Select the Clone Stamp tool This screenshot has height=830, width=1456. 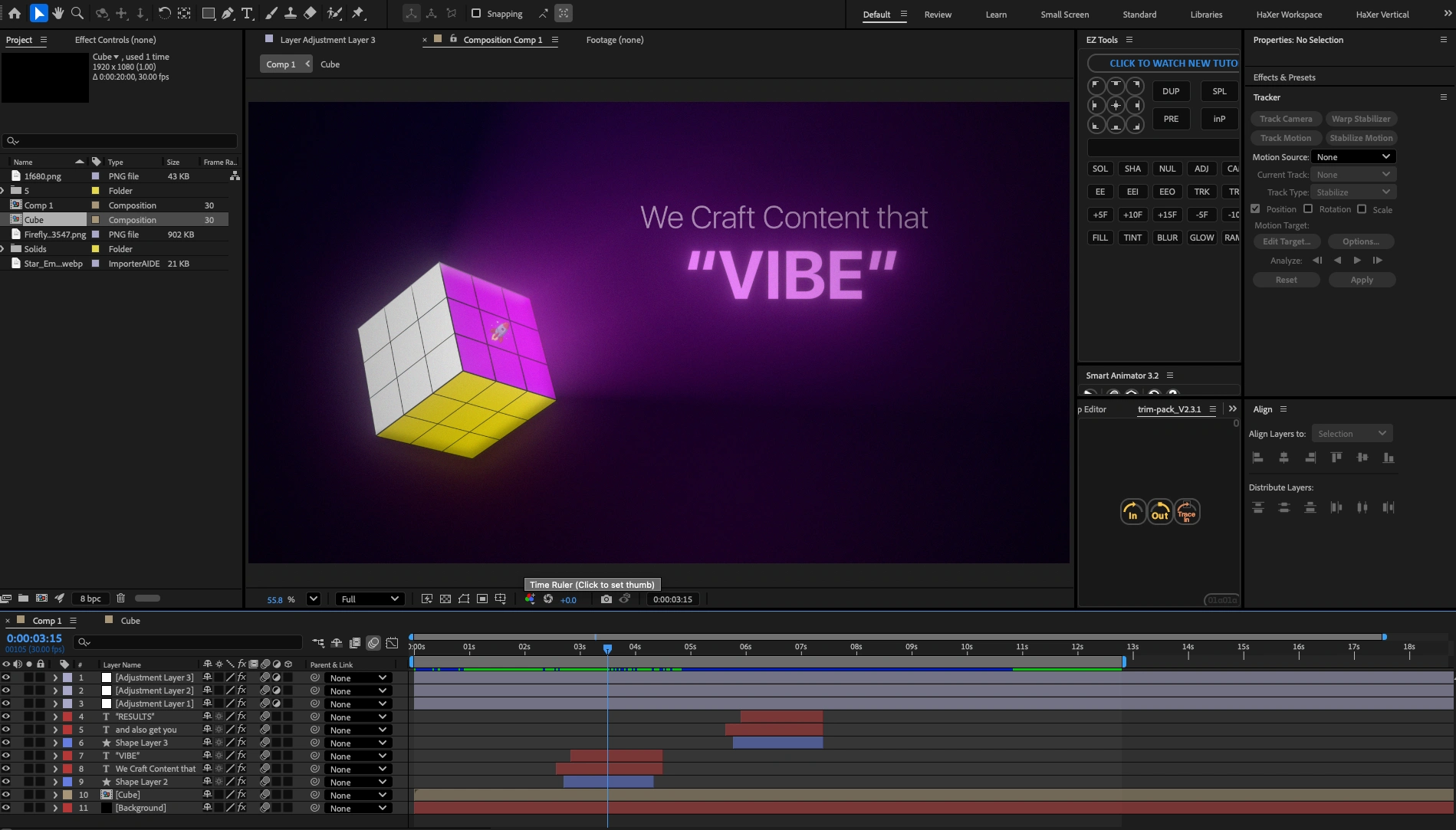[291, 13]
